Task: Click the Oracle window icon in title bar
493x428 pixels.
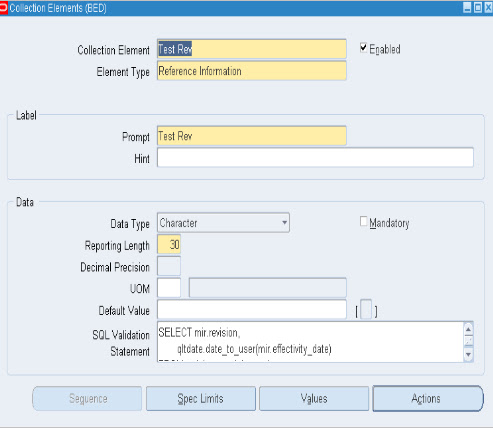Action: pyautogui.click(x=4, y=8)
